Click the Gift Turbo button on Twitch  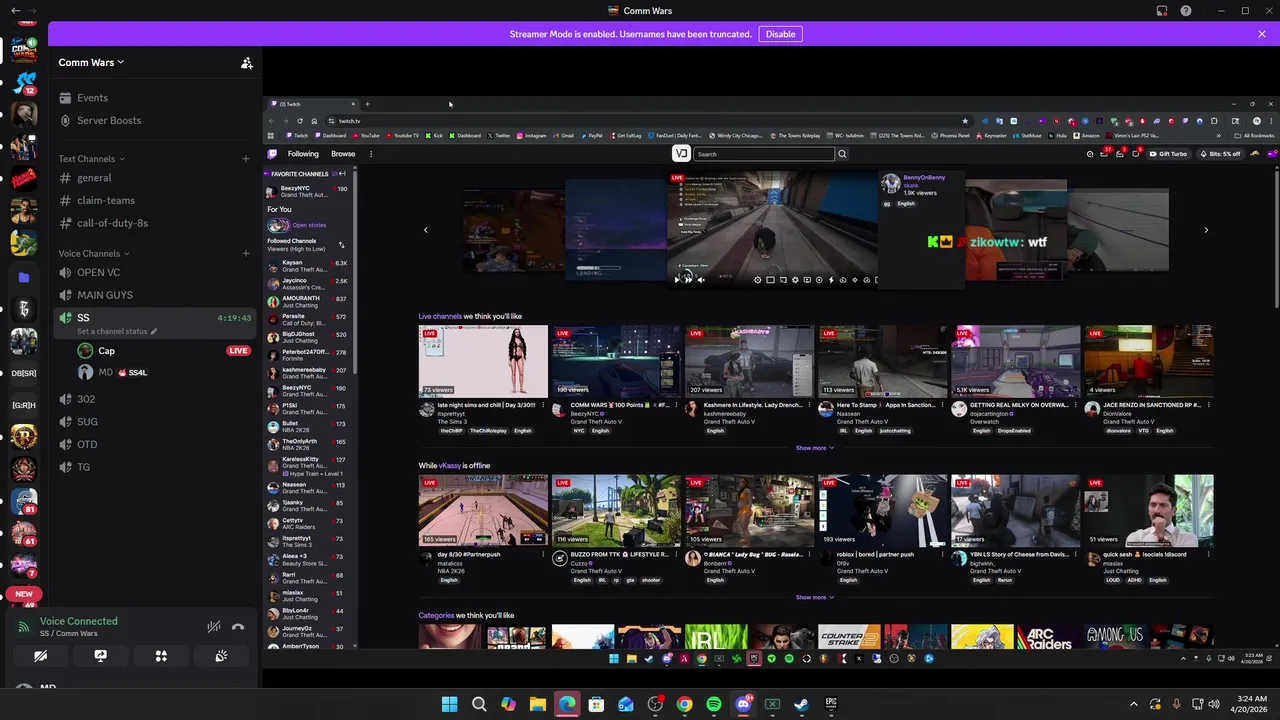(1168, 154)
